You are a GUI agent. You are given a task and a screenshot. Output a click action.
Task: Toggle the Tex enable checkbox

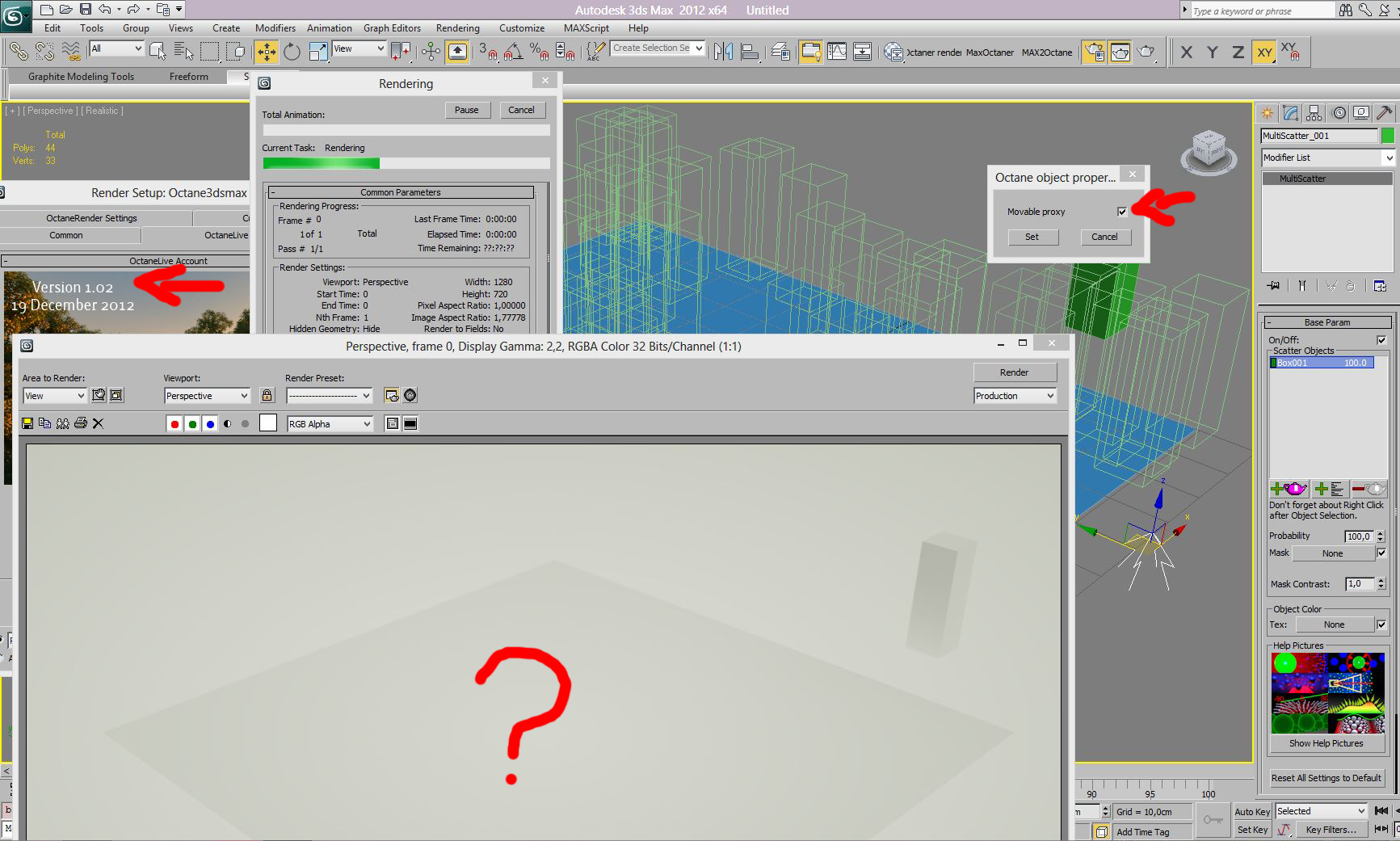[x=1381, y=624]
